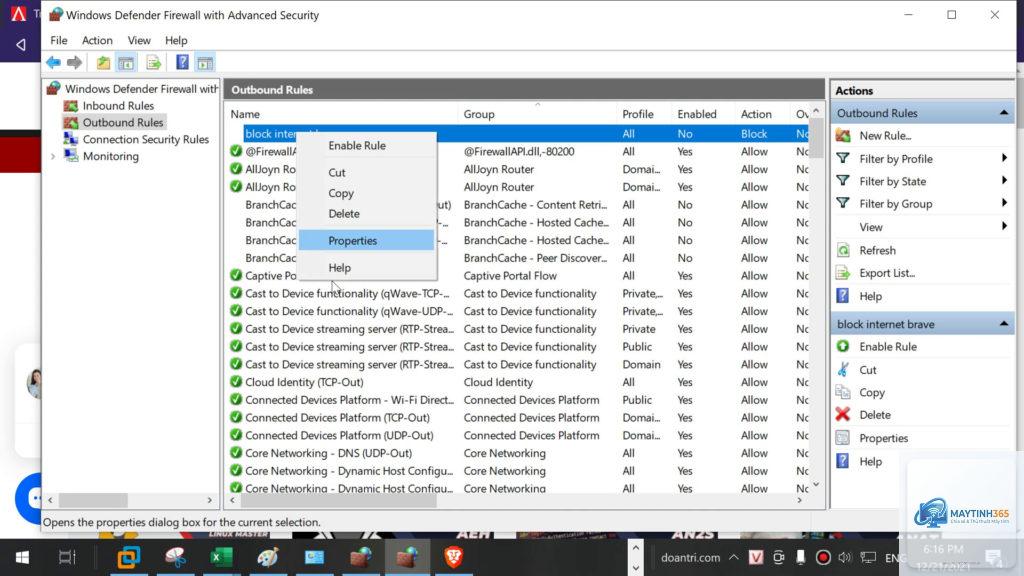Select Cloud Identity (TCP-Out) rule

pos(304,382)
